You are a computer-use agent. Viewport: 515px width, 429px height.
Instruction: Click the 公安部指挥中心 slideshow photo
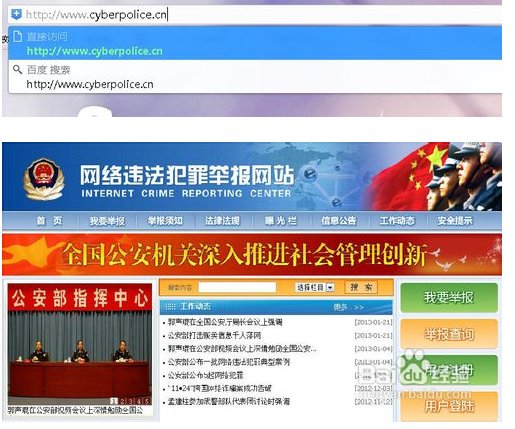click(80, 344)
